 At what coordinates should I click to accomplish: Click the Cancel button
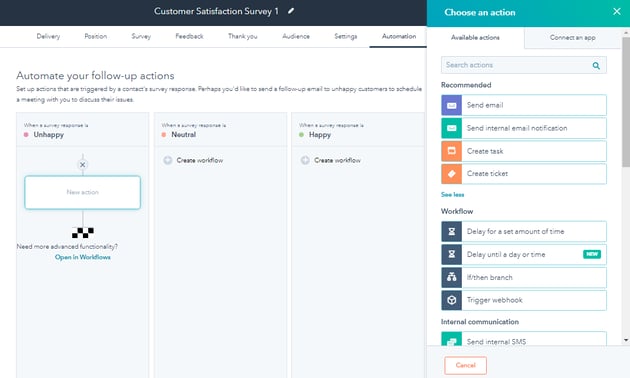coord(465,365)
